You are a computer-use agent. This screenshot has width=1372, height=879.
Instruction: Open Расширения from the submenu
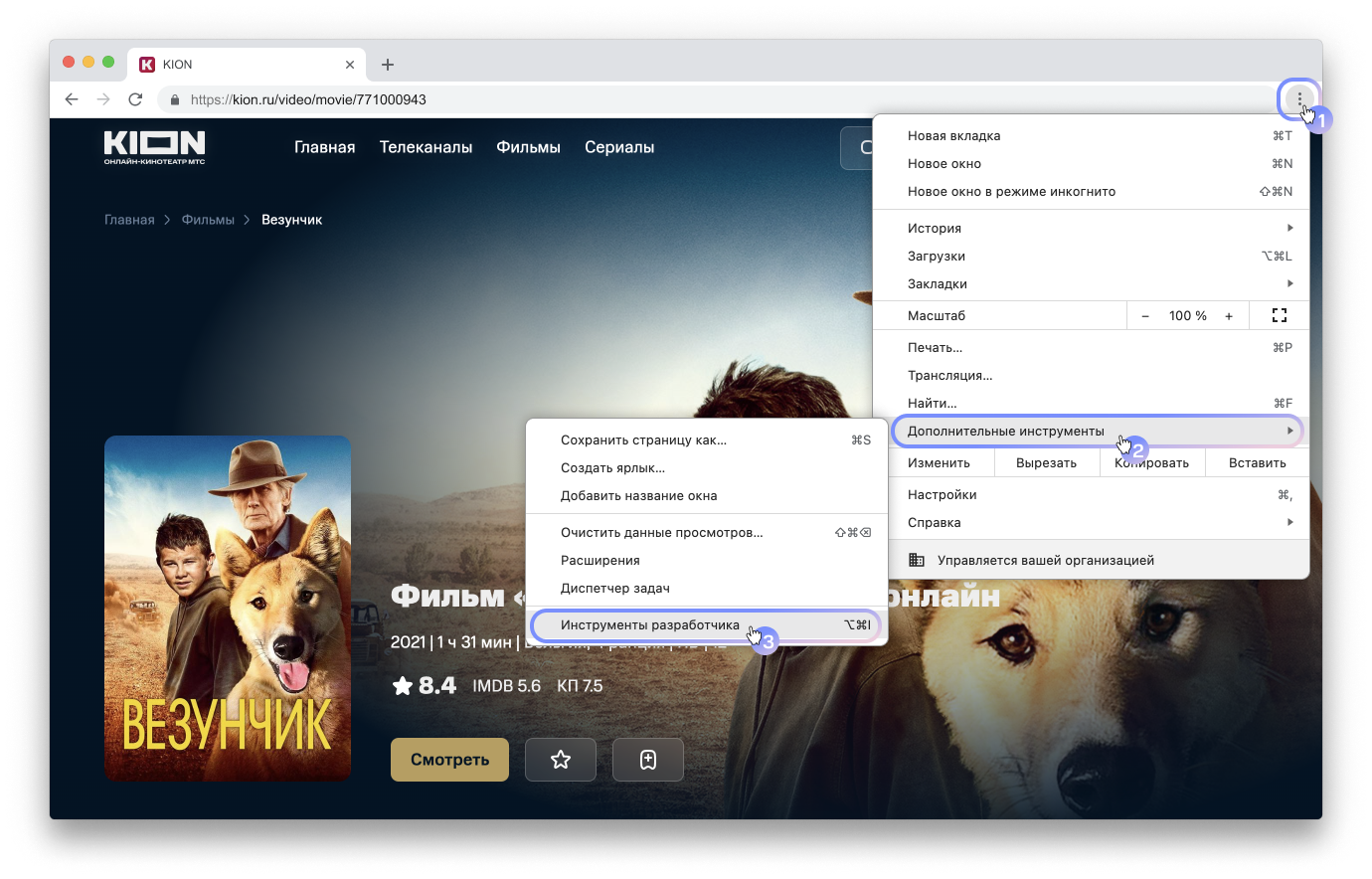[x=706, y=560]
